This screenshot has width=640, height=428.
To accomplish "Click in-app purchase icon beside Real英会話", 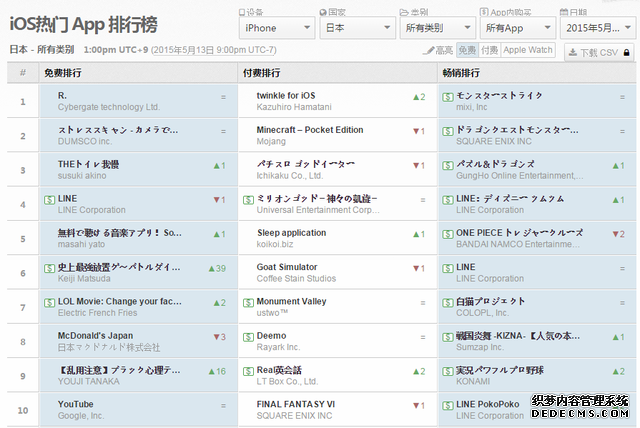I will [248, 371].
